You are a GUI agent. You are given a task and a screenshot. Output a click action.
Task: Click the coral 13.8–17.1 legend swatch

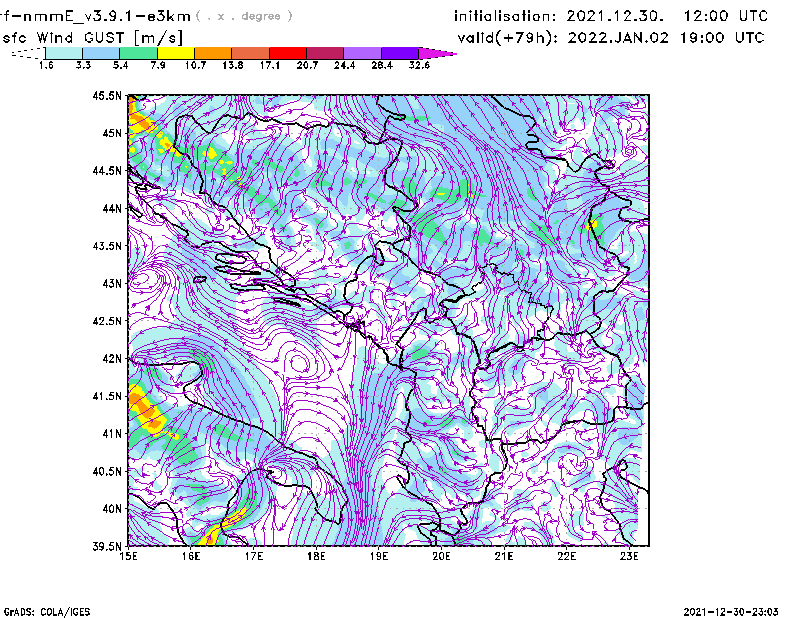[251, 53]
